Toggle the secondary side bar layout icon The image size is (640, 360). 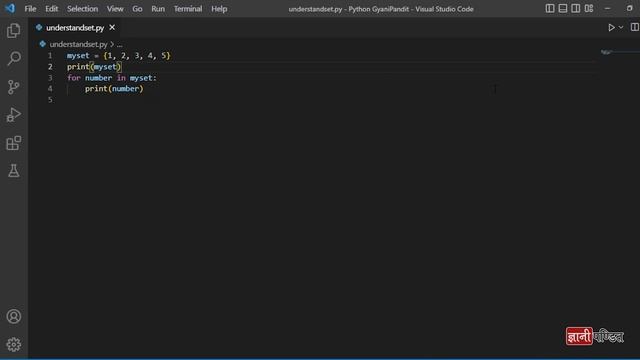click(x=576, y=8)
